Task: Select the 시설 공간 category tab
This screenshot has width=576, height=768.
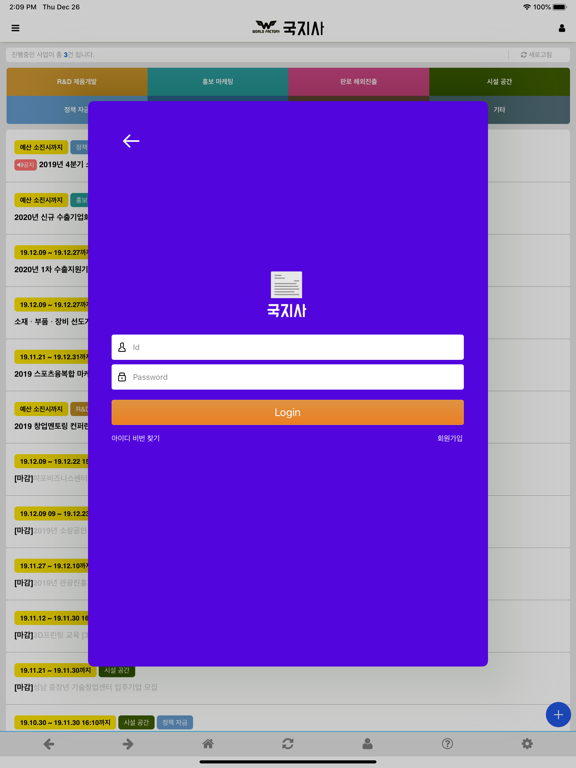Action: (x=500, y=82)
